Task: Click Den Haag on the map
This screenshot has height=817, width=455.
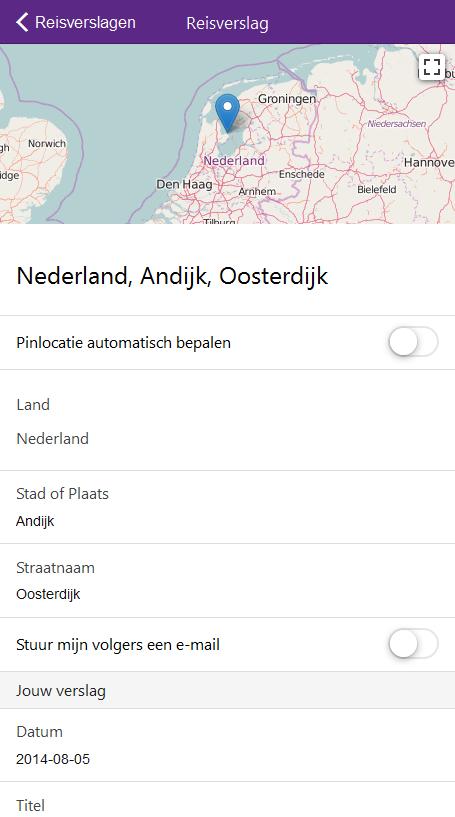Action: pos(185,184)
